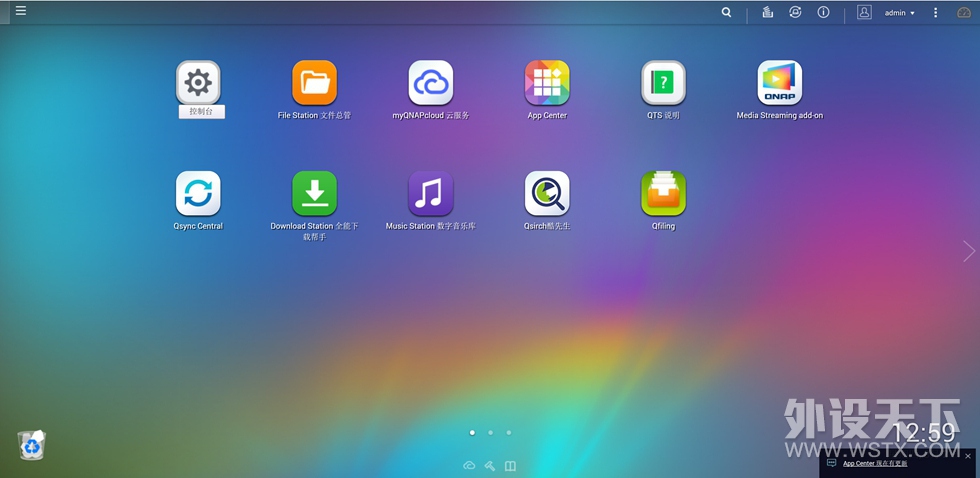The image size is (980, 478).
Task: Launch Media Streaming add-on icon
Action: point(779,82)
